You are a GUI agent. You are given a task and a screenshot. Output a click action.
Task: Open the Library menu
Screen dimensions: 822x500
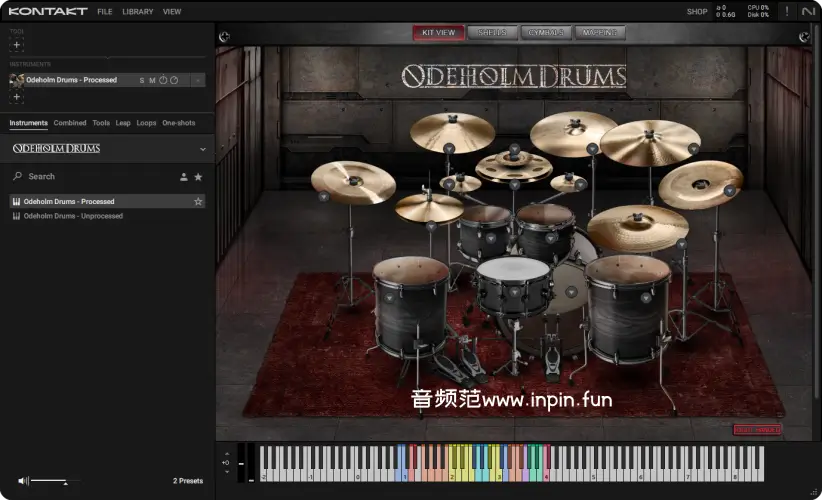pos(137,12)
